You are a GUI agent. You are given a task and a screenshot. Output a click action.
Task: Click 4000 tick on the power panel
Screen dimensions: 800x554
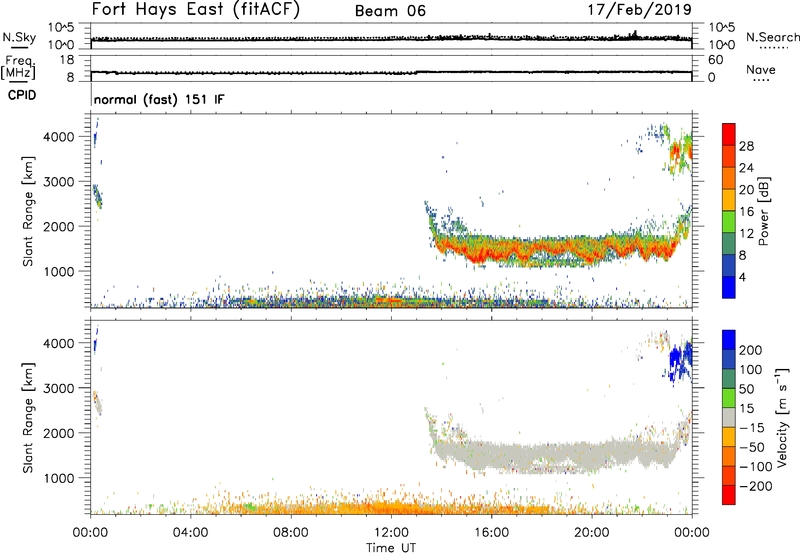(59, 137)
